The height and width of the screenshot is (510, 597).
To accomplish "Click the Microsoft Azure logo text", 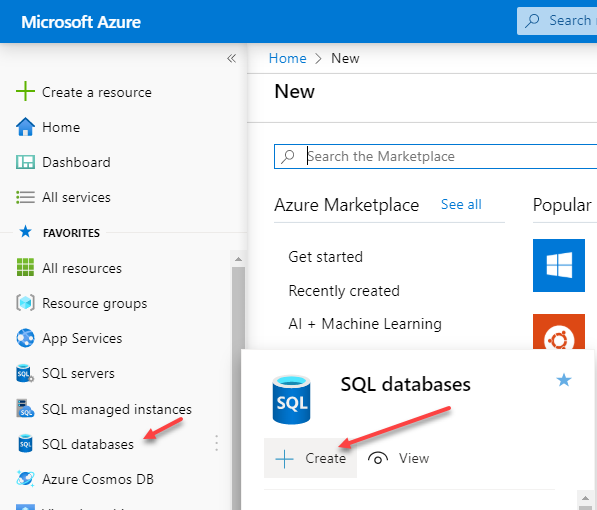I will coord(81,22).
